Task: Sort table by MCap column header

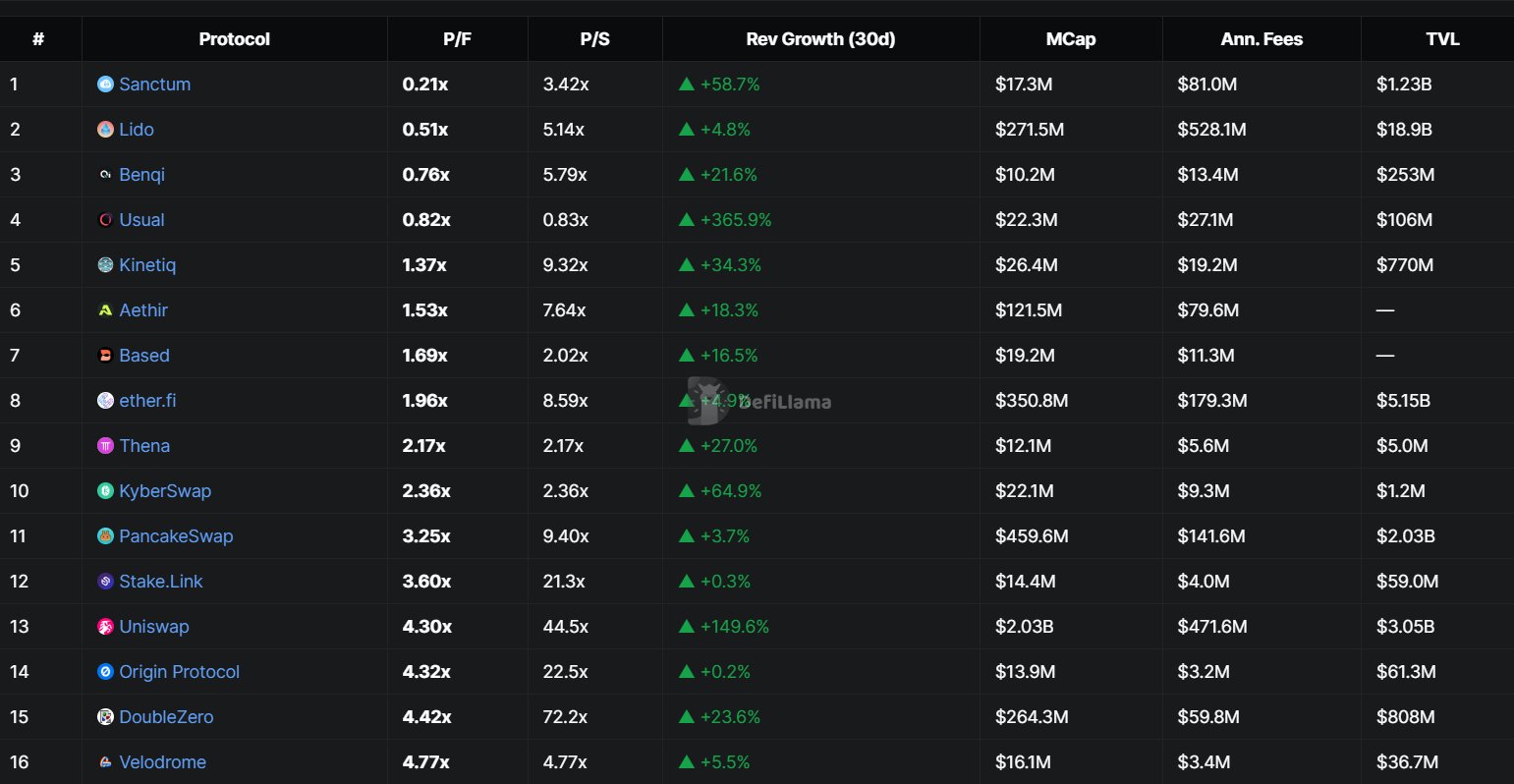Action: click(1070, 39)
